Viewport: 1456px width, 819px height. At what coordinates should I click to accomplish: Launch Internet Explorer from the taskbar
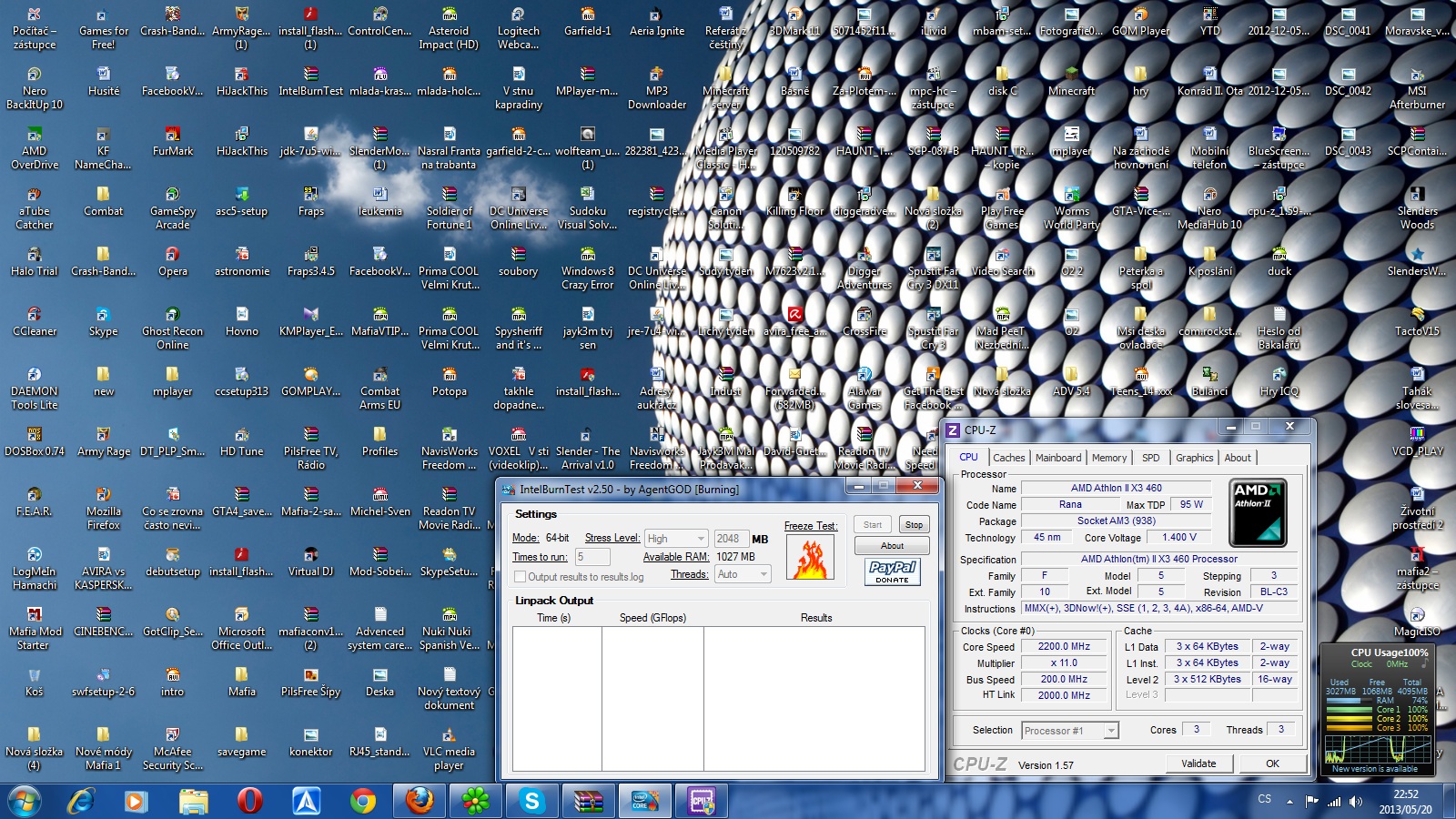coord(82,801)
